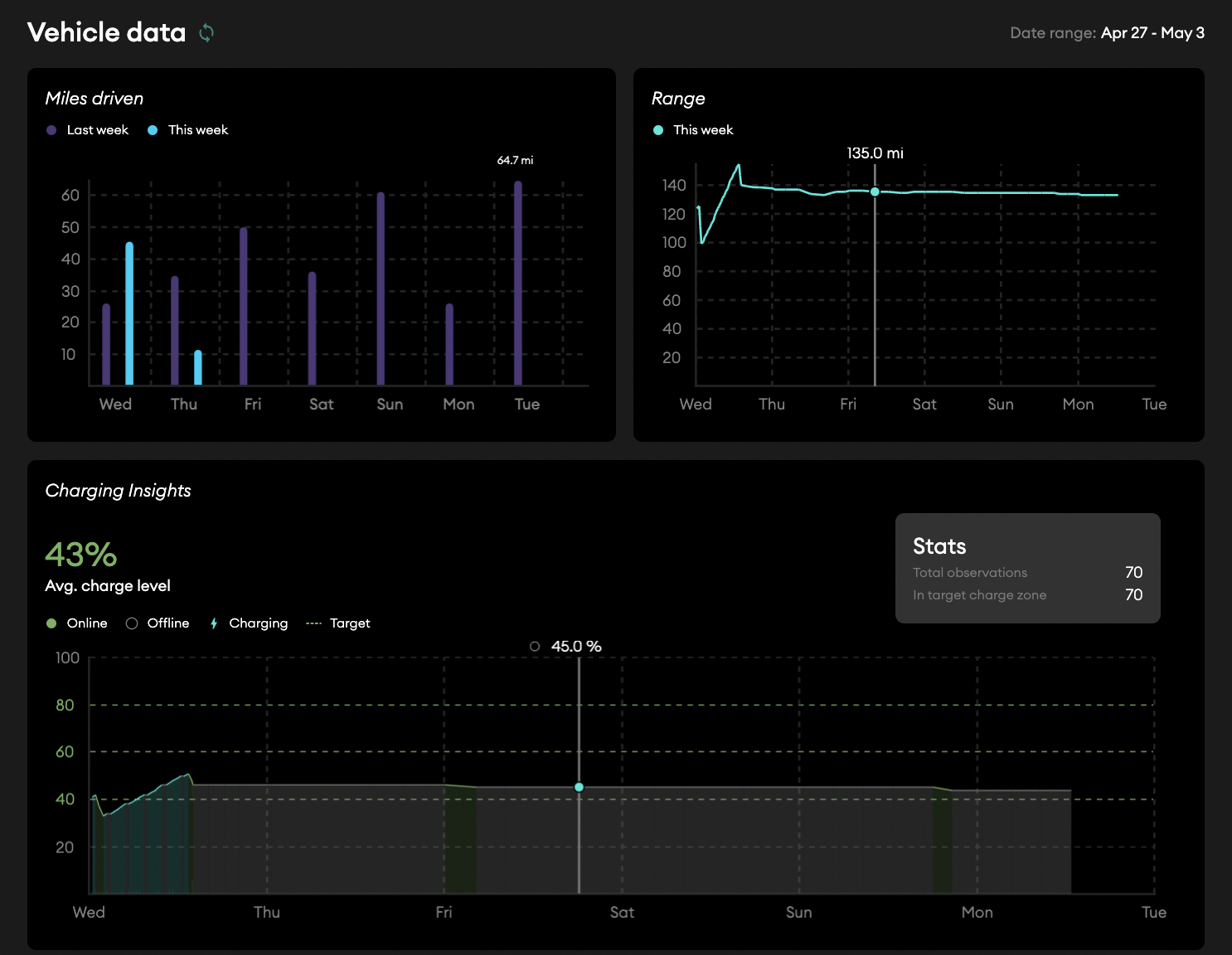Click the 135.0 mi marker on Range line
The image size is (1232, 955).
[875, 191]
